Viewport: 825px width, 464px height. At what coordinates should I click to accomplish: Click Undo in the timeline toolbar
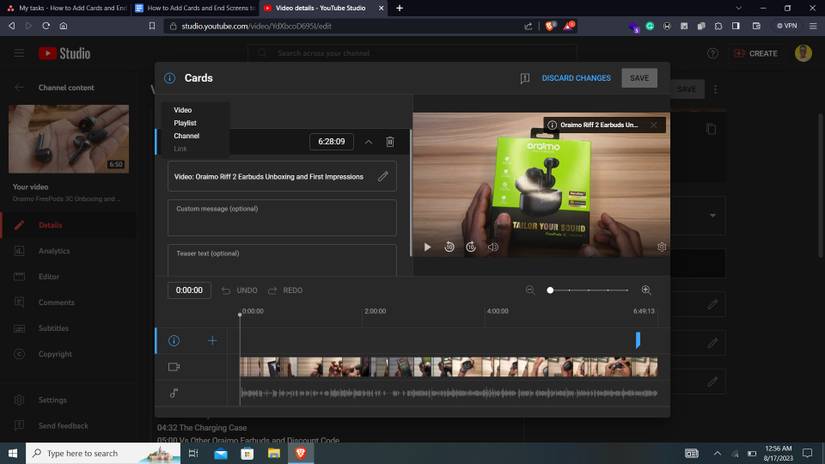point(240,290)
